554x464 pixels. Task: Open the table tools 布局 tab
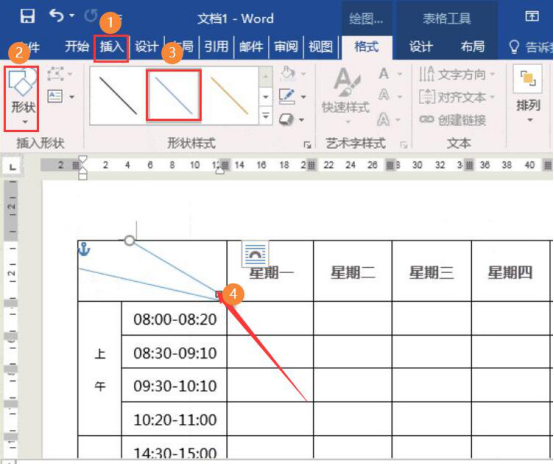pyautogui.click(x=472, y=47)
